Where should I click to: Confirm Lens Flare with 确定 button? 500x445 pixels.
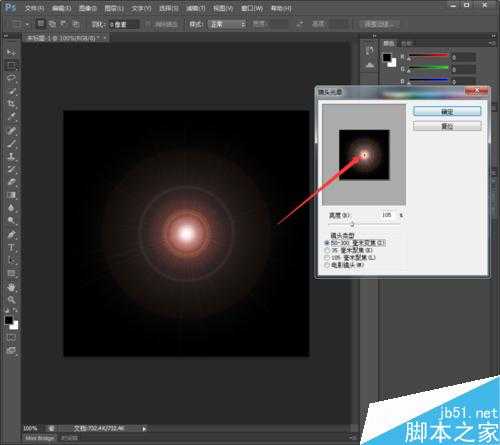click(x=447, y=112)
